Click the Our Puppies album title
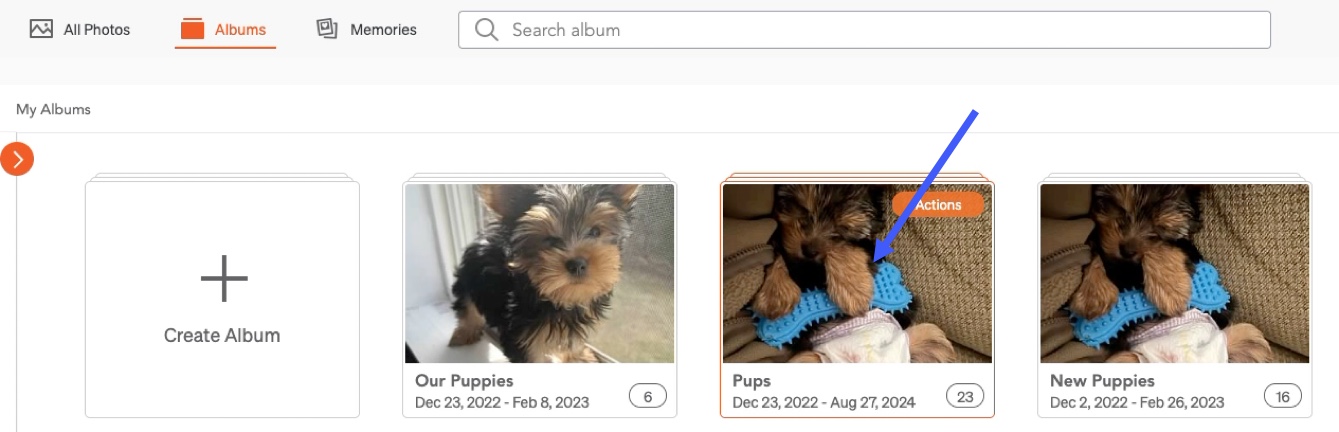 (464, 381)
